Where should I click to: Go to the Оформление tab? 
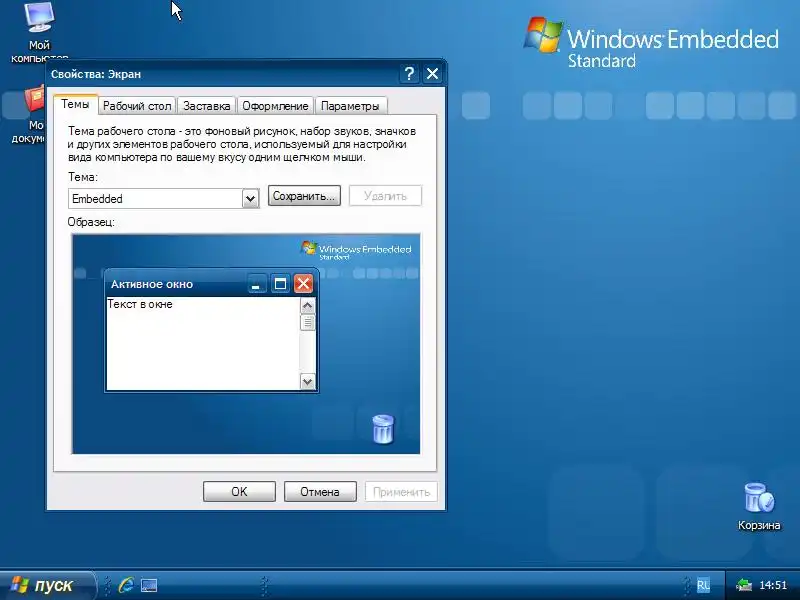(x=276, y=106)
